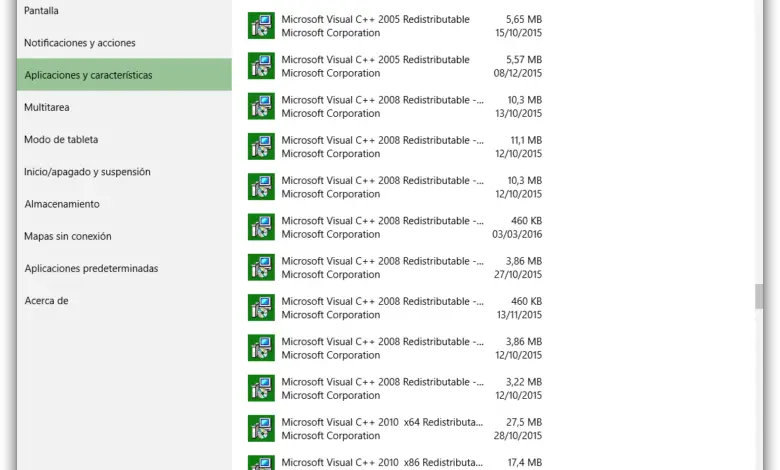Click the 17,4 MB size value

[x=524, y=463]
